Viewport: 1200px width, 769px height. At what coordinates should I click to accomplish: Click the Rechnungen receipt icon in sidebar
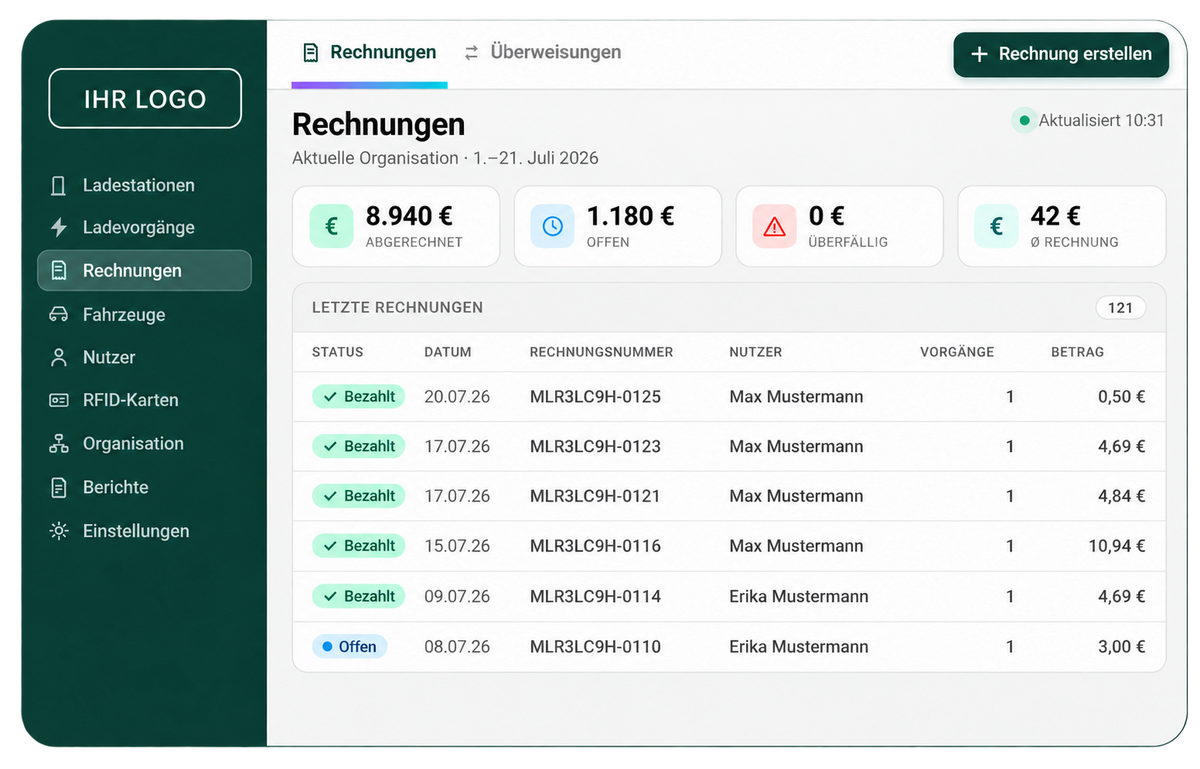click(x=59, y=270)
